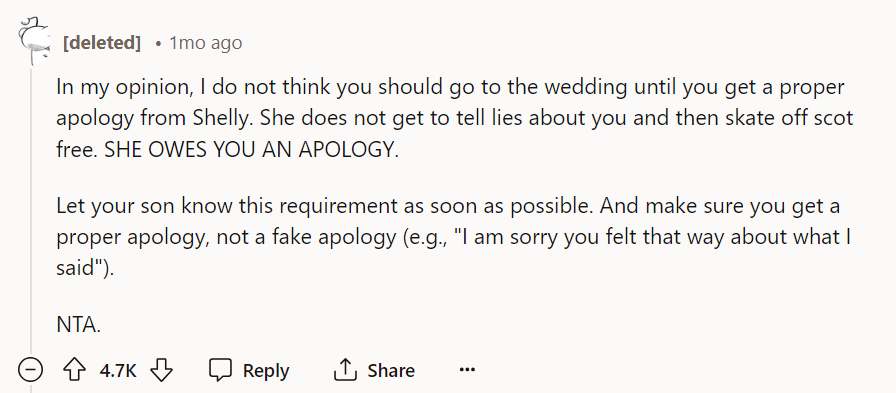Downvote the comment with the down arrow
Image resolution: width=896 pixels, height=393 pixels.
pyautogui.click(x=161, y=370)
